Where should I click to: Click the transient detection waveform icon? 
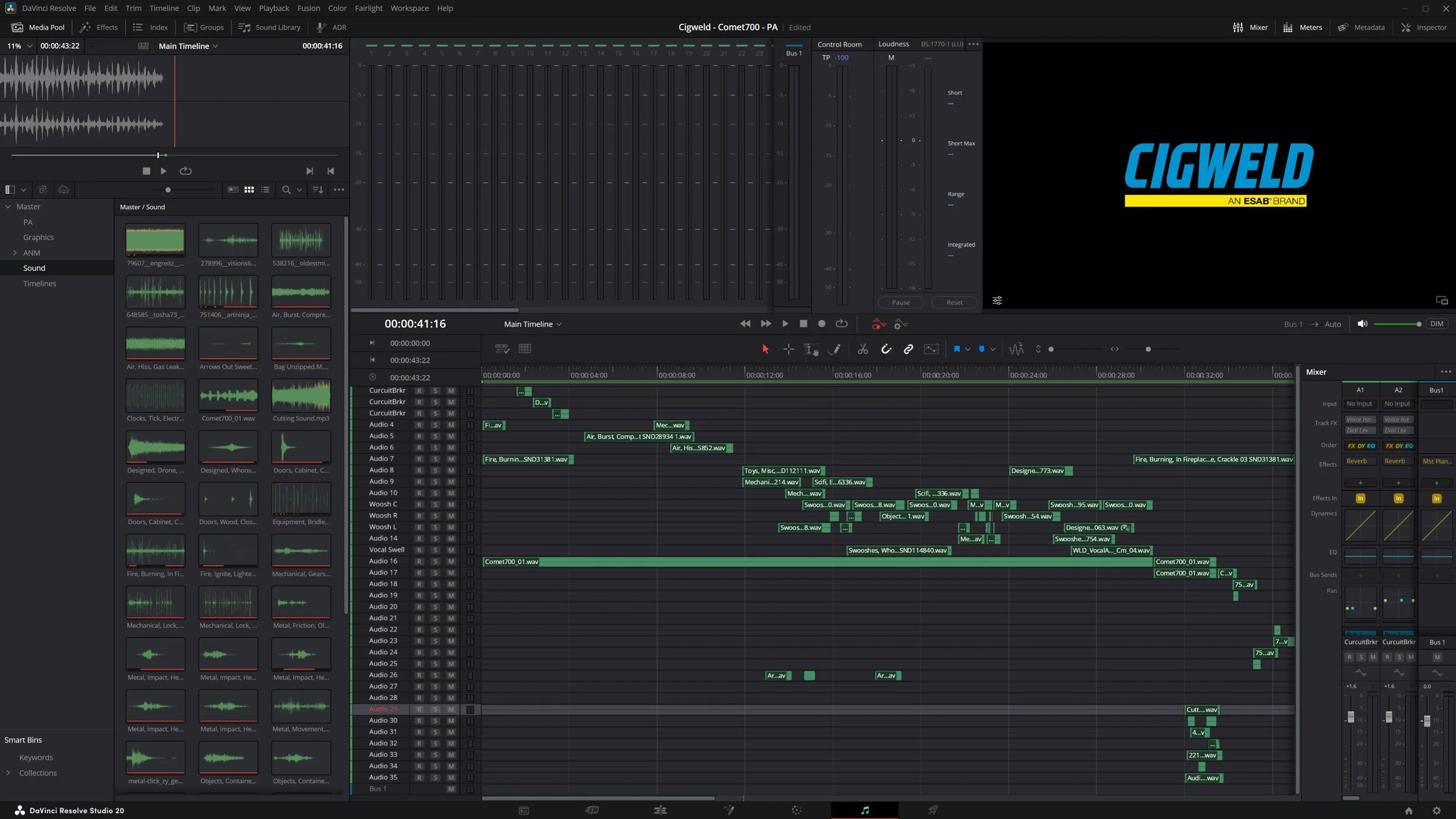[x=1016, y=349]
